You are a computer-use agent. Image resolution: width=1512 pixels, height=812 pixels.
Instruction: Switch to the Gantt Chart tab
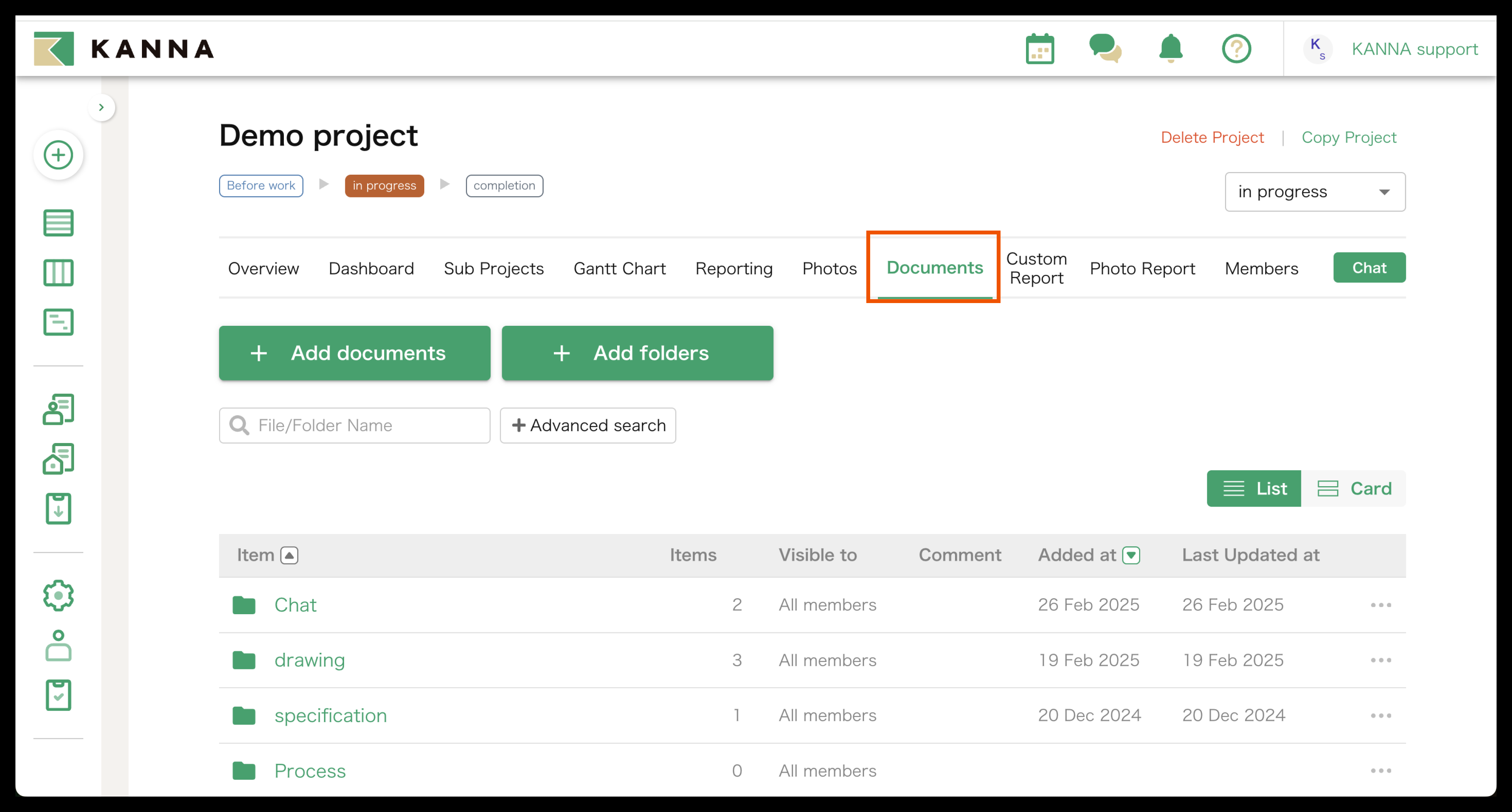[x=619, y=269]
